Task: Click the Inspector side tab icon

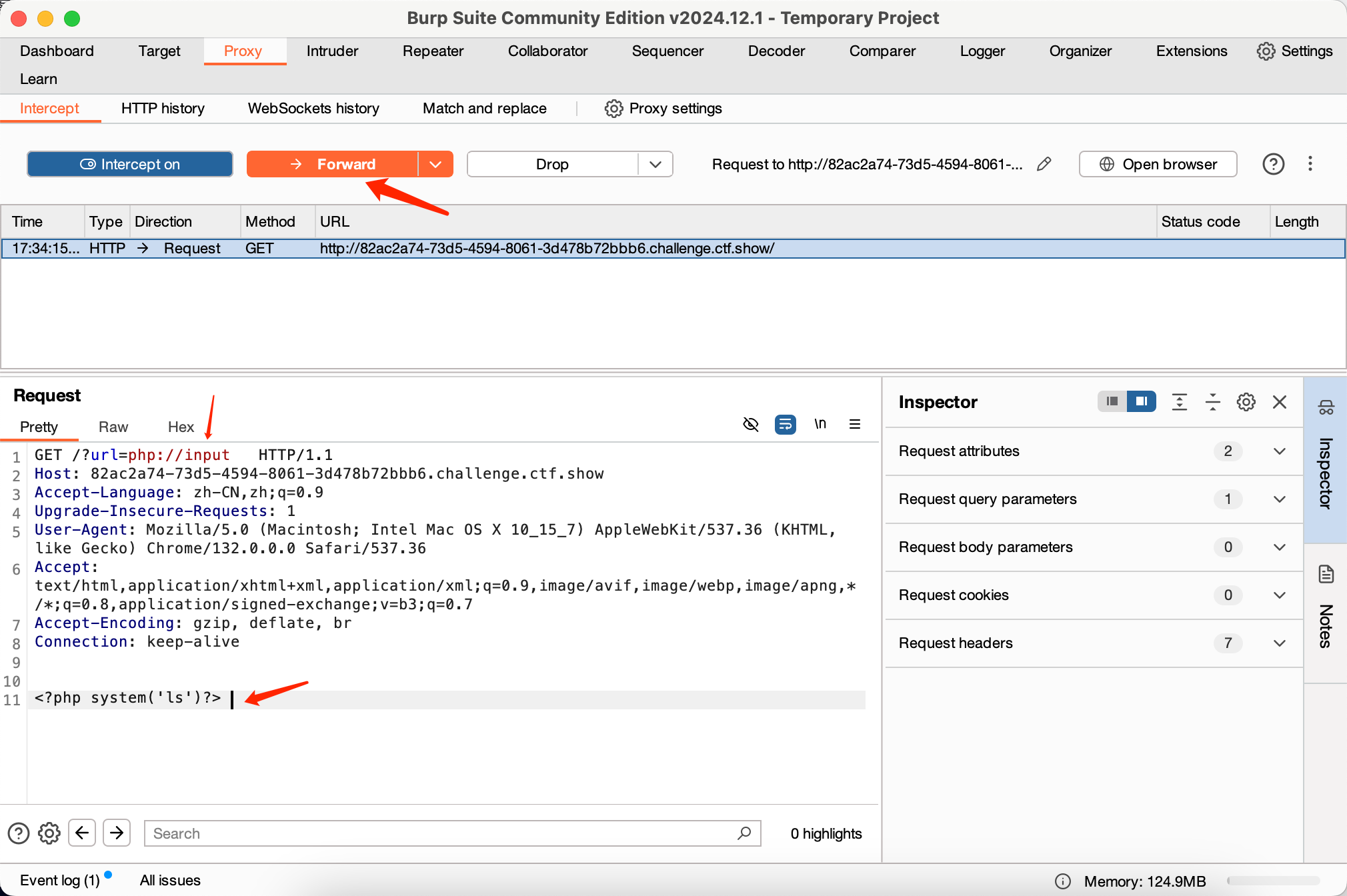Action: click(1326, 407)
